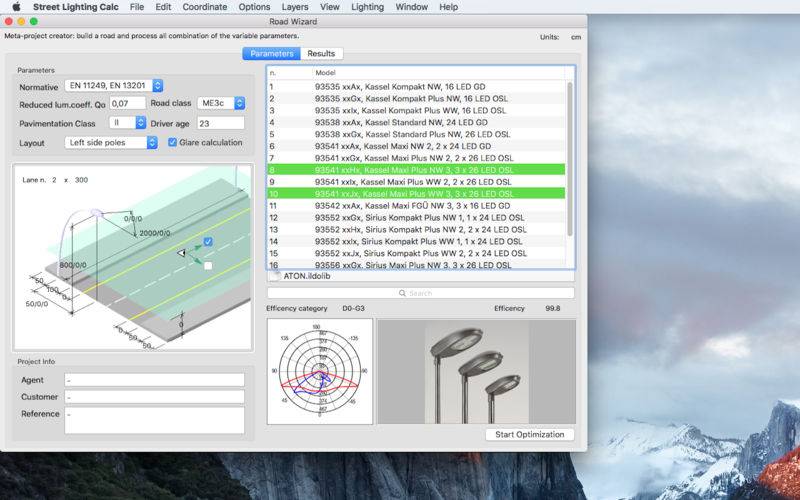Open the Road class dropdown
The width and height of the screenshot is (800, 500).
(221, 103)
